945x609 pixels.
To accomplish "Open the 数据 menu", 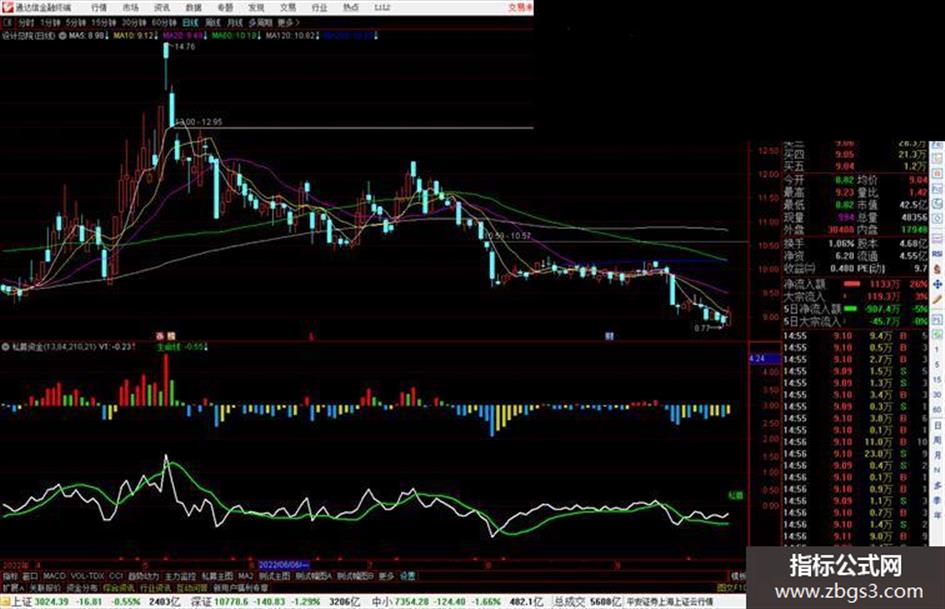I will click(193, 8).
